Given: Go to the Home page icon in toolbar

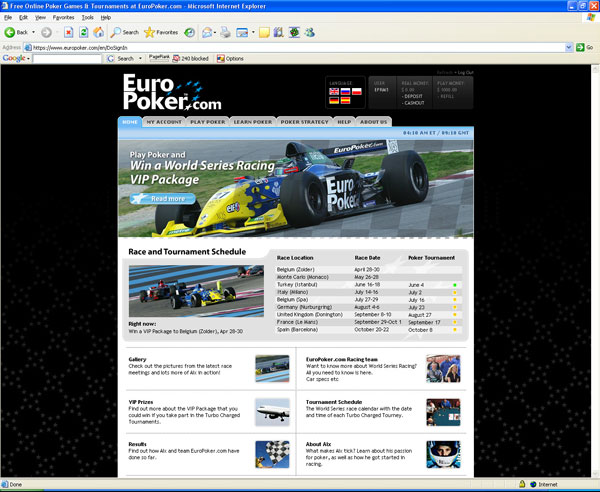Looking at the screenshot, I should [98, 33].
